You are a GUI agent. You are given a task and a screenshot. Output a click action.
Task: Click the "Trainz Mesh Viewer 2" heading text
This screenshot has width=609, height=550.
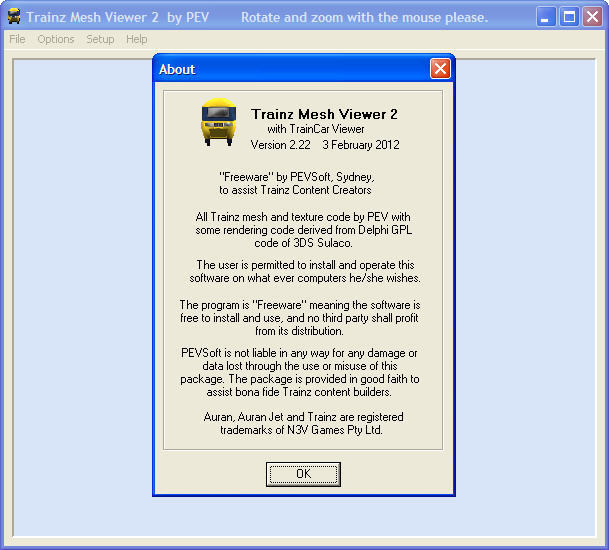[324, 114]
